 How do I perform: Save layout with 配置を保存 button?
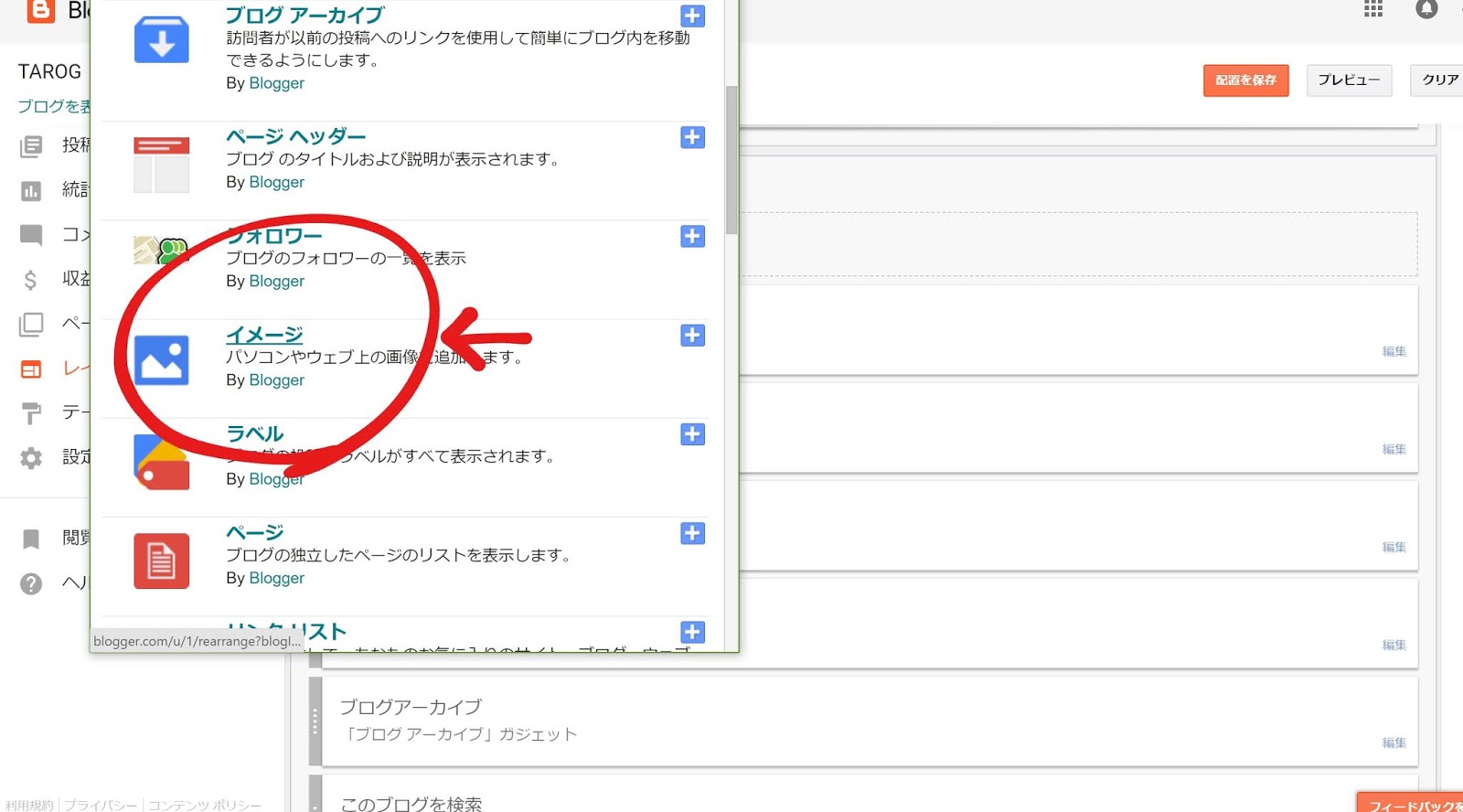click(1245, 80)
